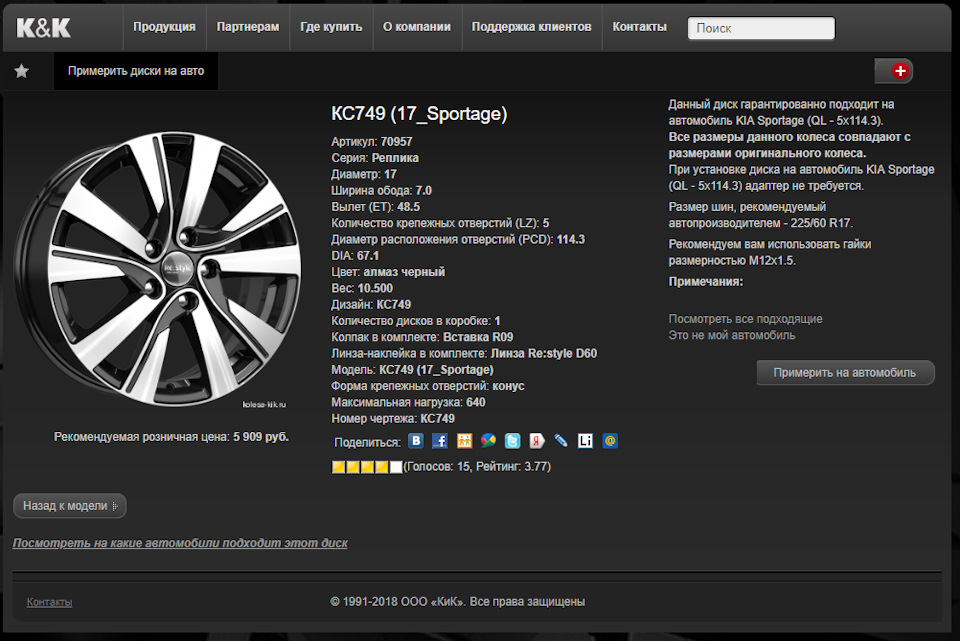Image resolution: width=960 pixels, height=641 pixels.
Task: Open the О компании menu
Action: pyautogui.click(x=416, y=27)
